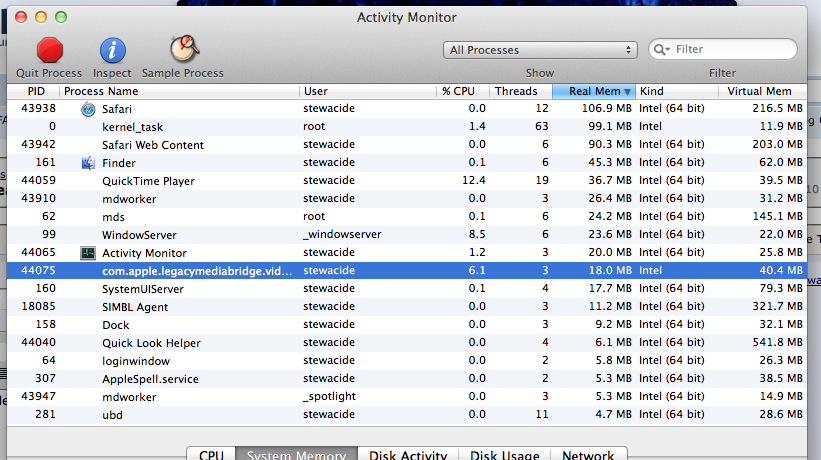
Task: Select the ubd process row
Action: [x=407, y=414]
